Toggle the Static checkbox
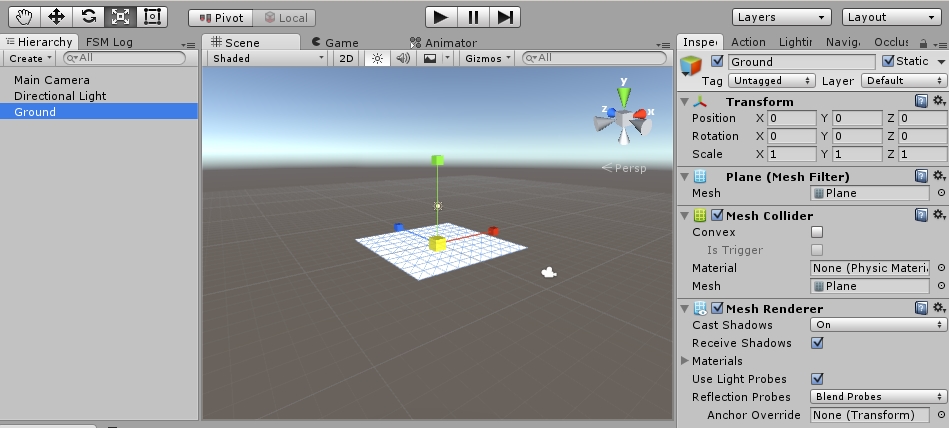949x428 pixels. 888,61
